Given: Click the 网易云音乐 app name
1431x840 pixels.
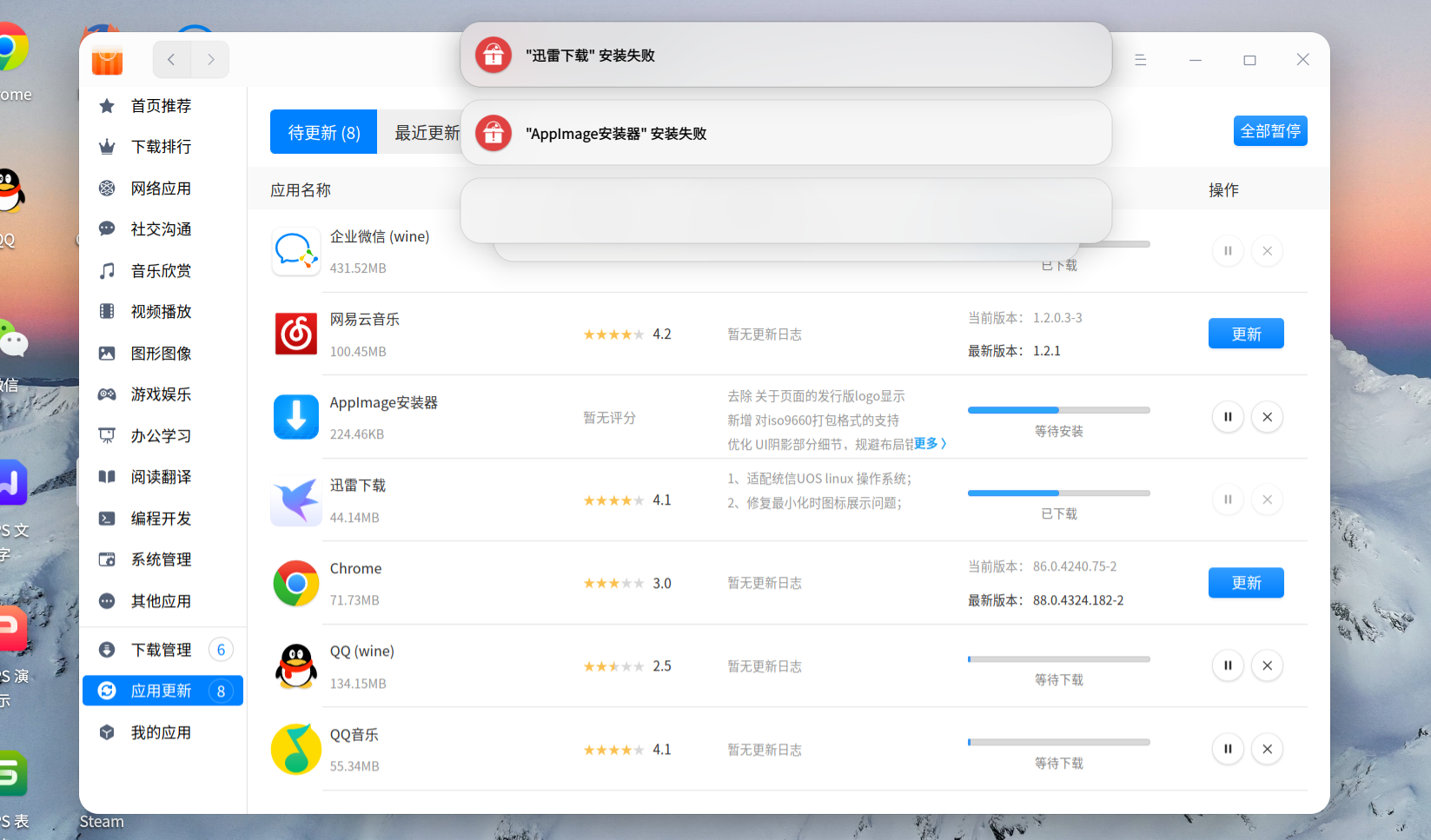Looking at the screenshot, I should (365, 320).
